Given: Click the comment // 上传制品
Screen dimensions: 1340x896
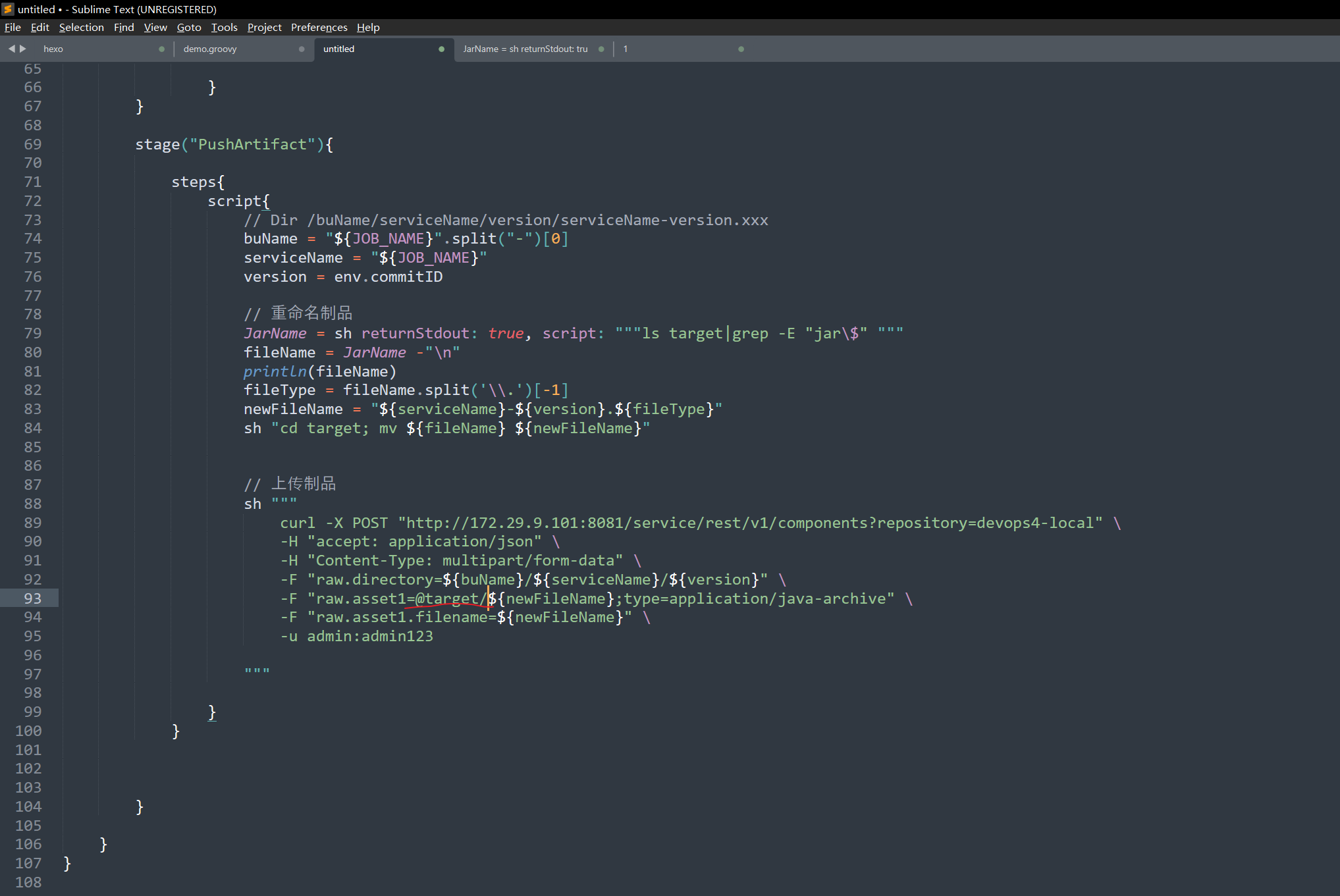Looking at the screenshot, I should tap(290, 485).
